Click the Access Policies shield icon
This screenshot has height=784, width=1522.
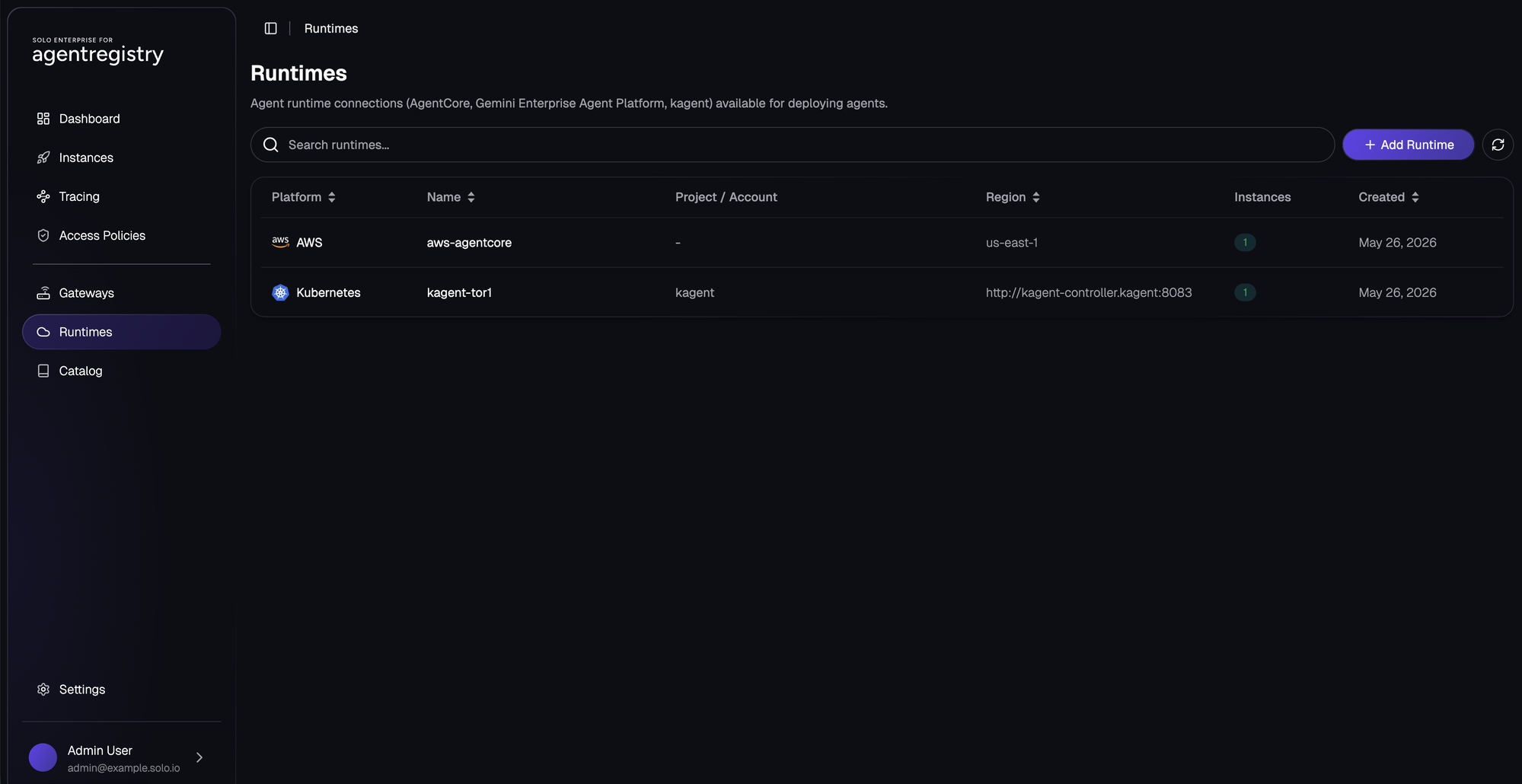point(43,235)
